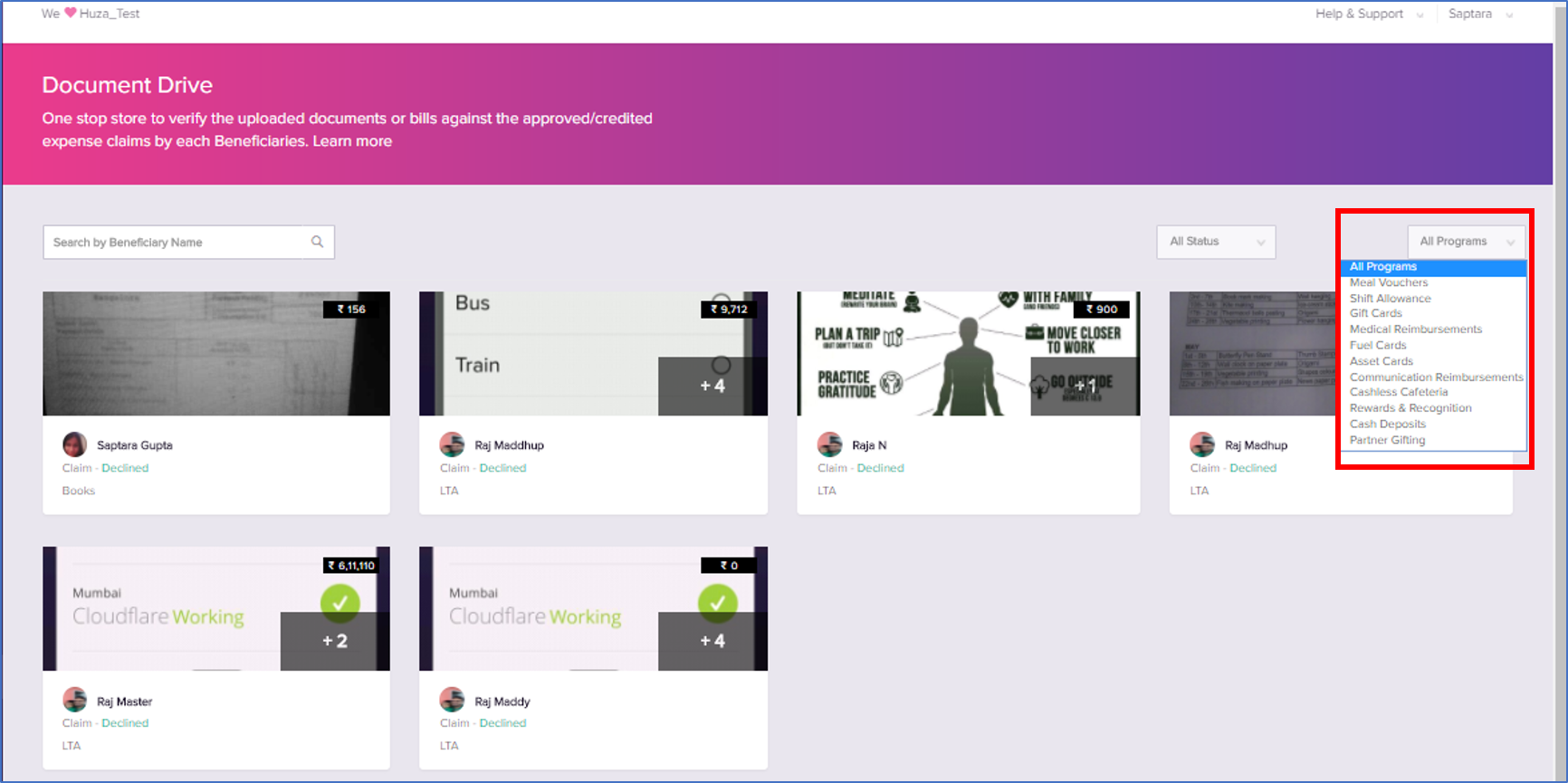The image size is (1568, 783).
Task: Click the LTA label on Raj Maddhup's card
Action: (x=449, y=491)
